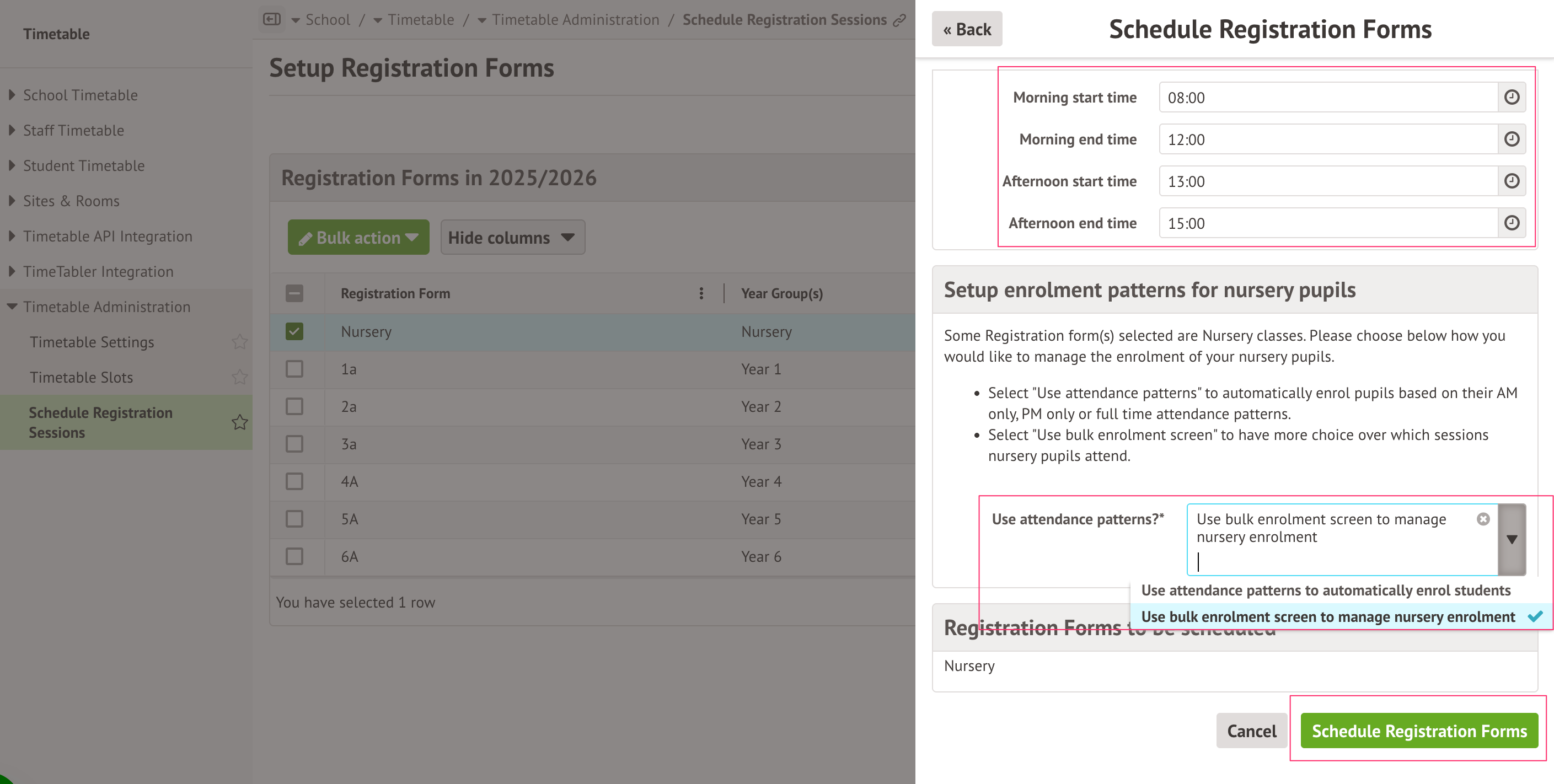Viewport: 1554px width, 784px height.
Task: Open the Bulk action dropdown
Action: [358, 237]
